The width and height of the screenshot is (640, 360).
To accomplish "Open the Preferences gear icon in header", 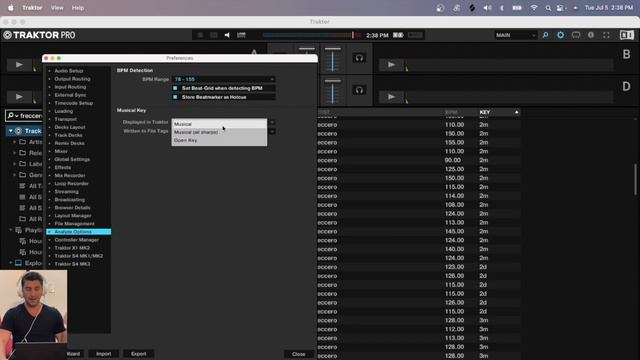I will coord(560,35).
